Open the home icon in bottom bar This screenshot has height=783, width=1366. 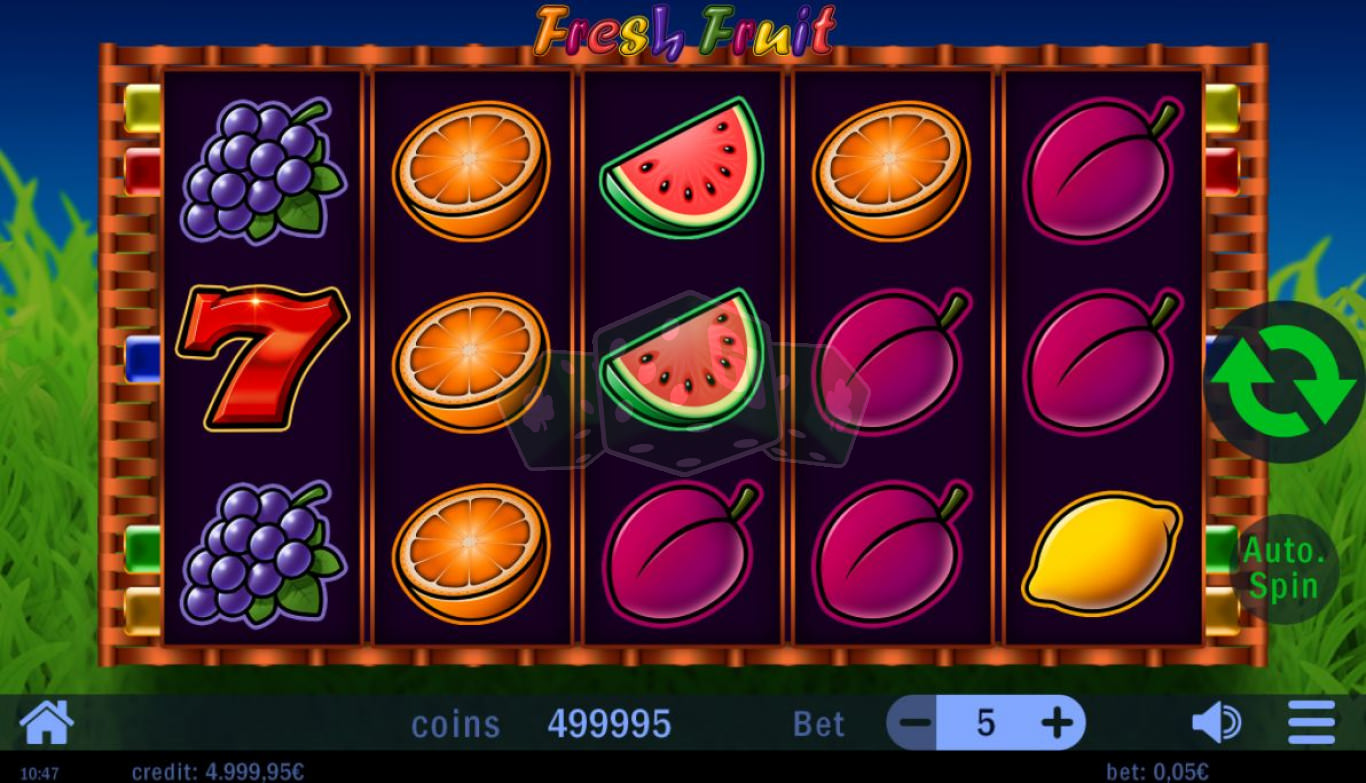[x=46, y=722]
